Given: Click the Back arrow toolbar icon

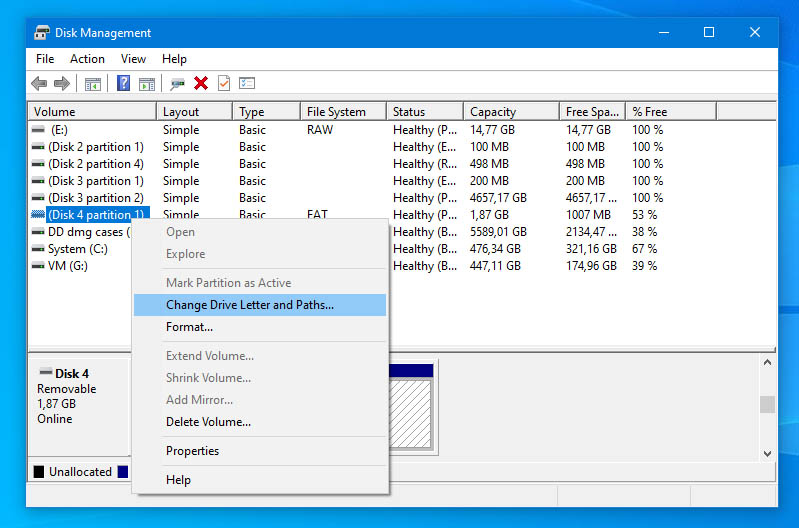Looking at the screenshot, I should (x=39, y=84).
